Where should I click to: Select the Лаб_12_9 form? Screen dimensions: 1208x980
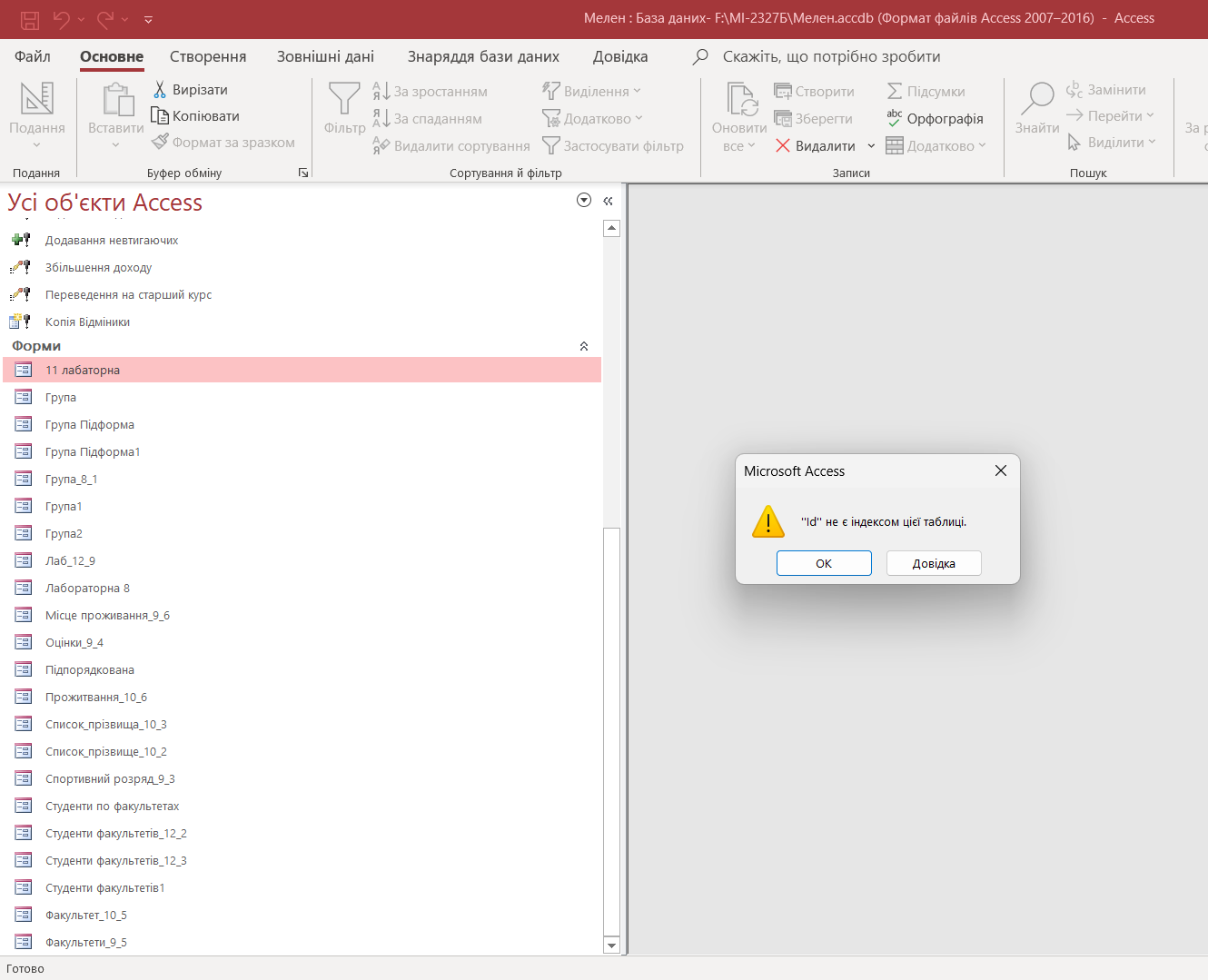(302, 560)
